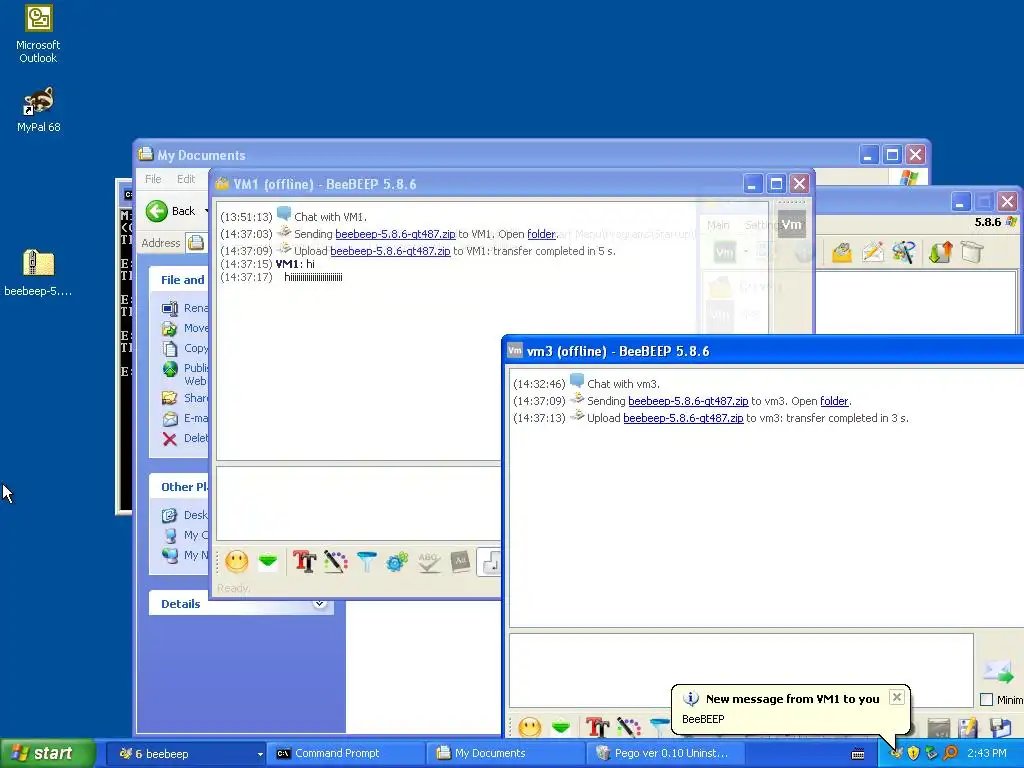1024x768 pixels.
Task: Click orange magnifier icon in system tray
Action: [951, 754]
